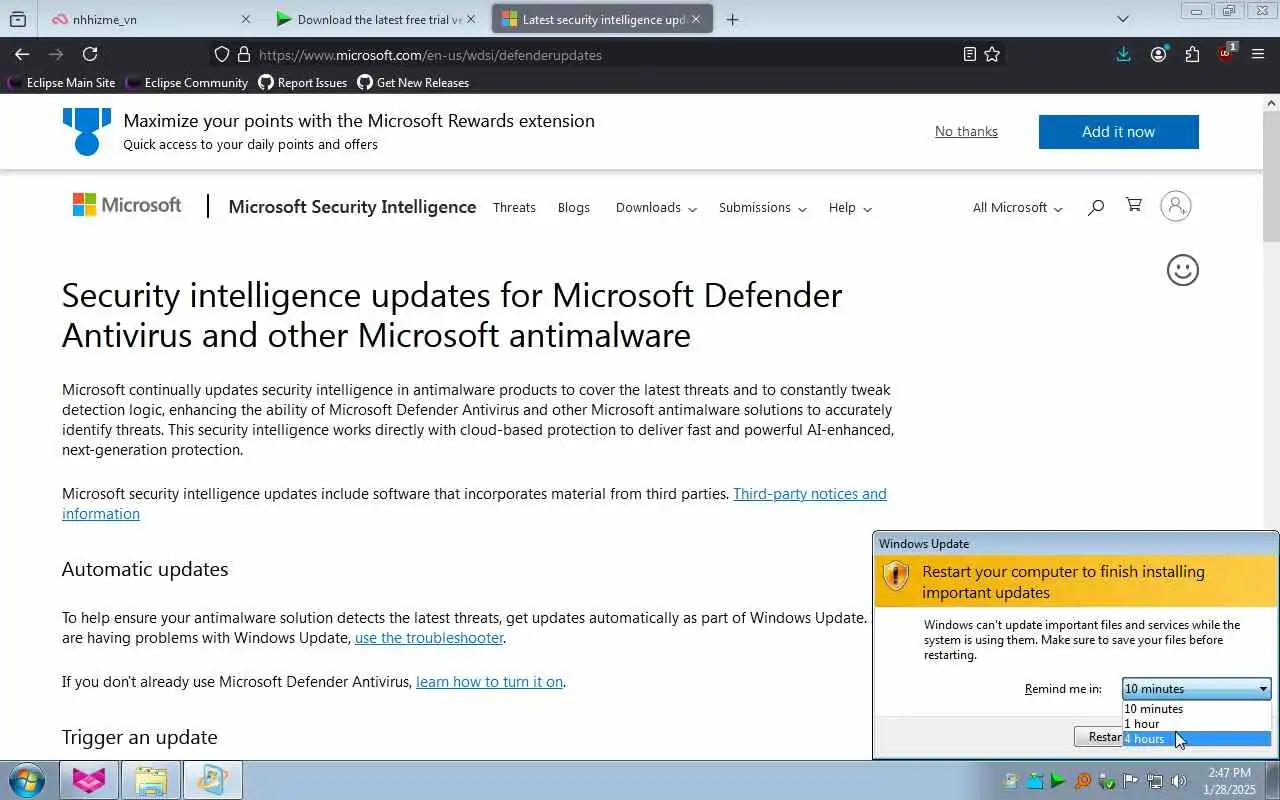Close the nhhizme_vn tab
This screenshot has width=1280, height=800.
pos(246,19)
